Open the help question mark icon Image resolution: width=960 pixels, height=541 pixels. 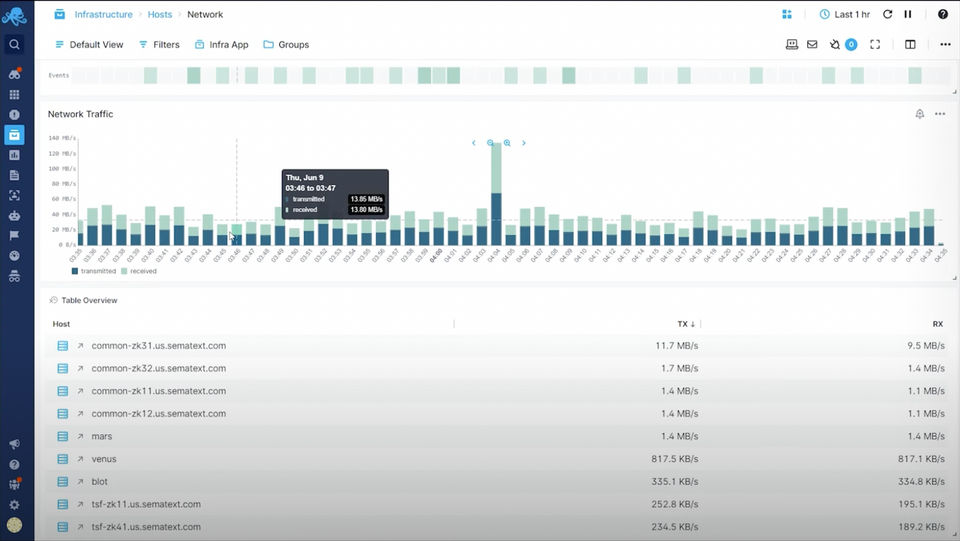coord(943,15)
